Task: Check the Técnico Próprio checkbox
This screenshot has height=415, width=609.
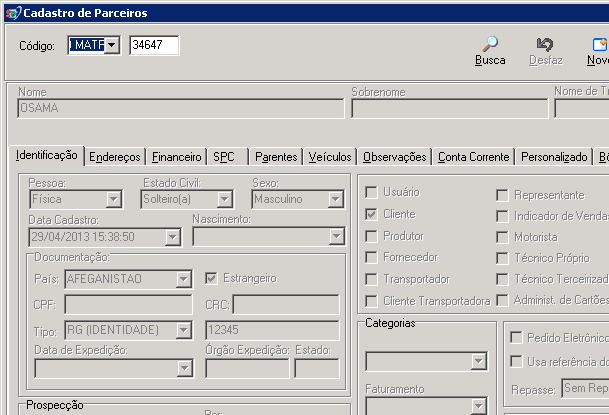Action: [x=502, y=258]
